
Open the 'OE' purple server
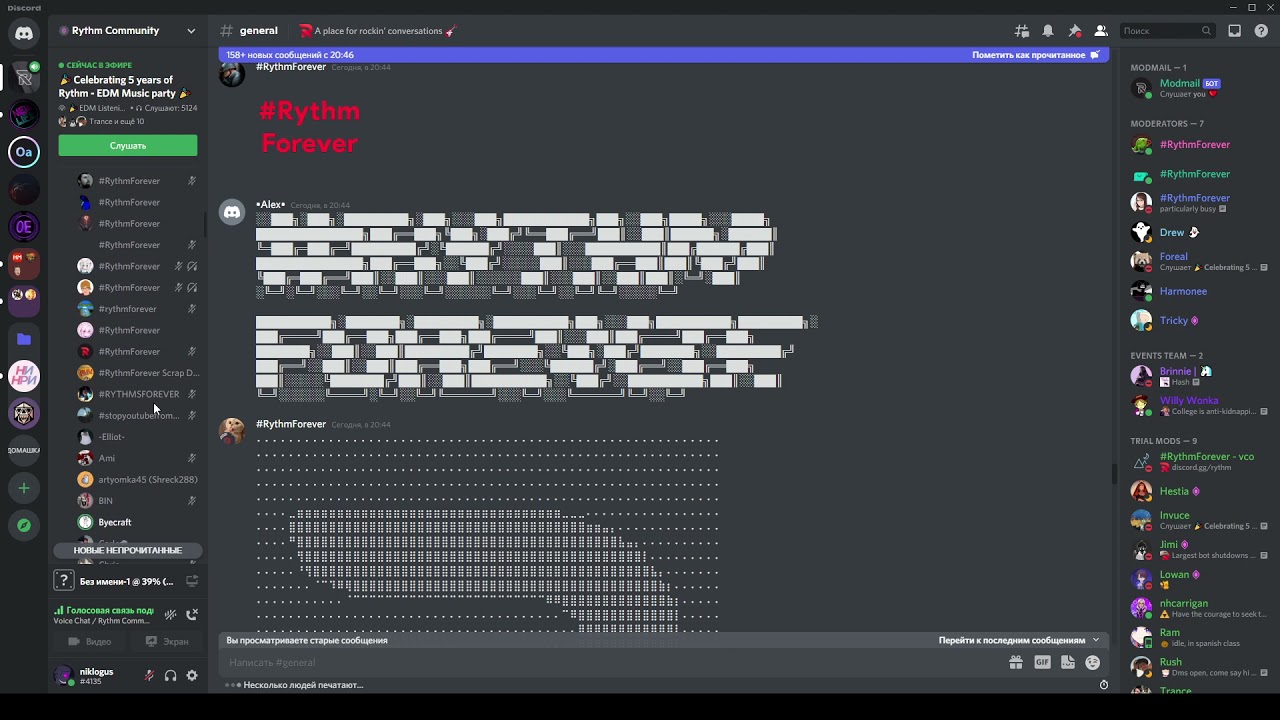(x=24, y=227)
